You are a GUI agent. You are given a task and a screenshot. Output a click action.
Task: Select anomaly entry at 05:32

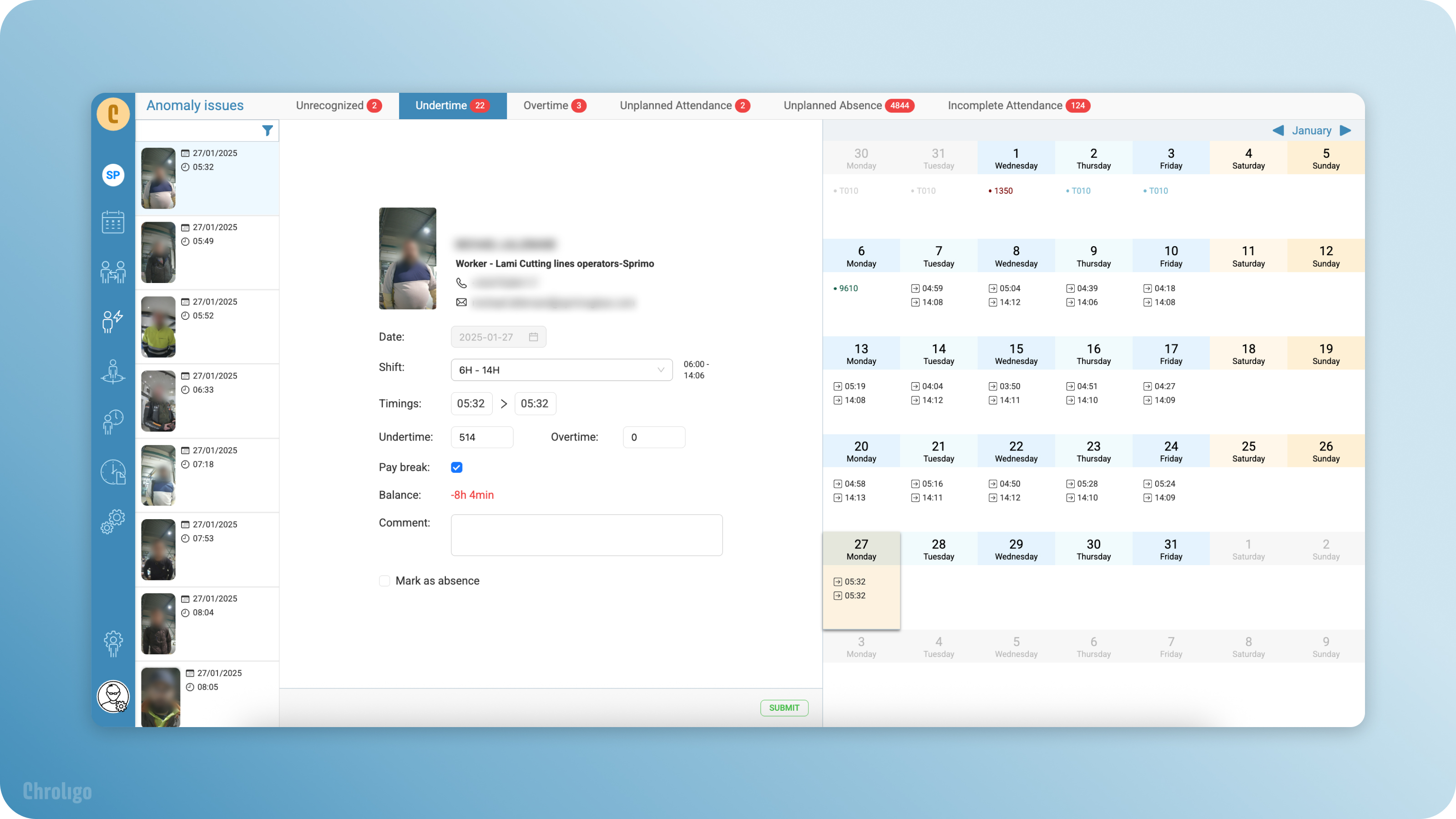click(207, 179)
